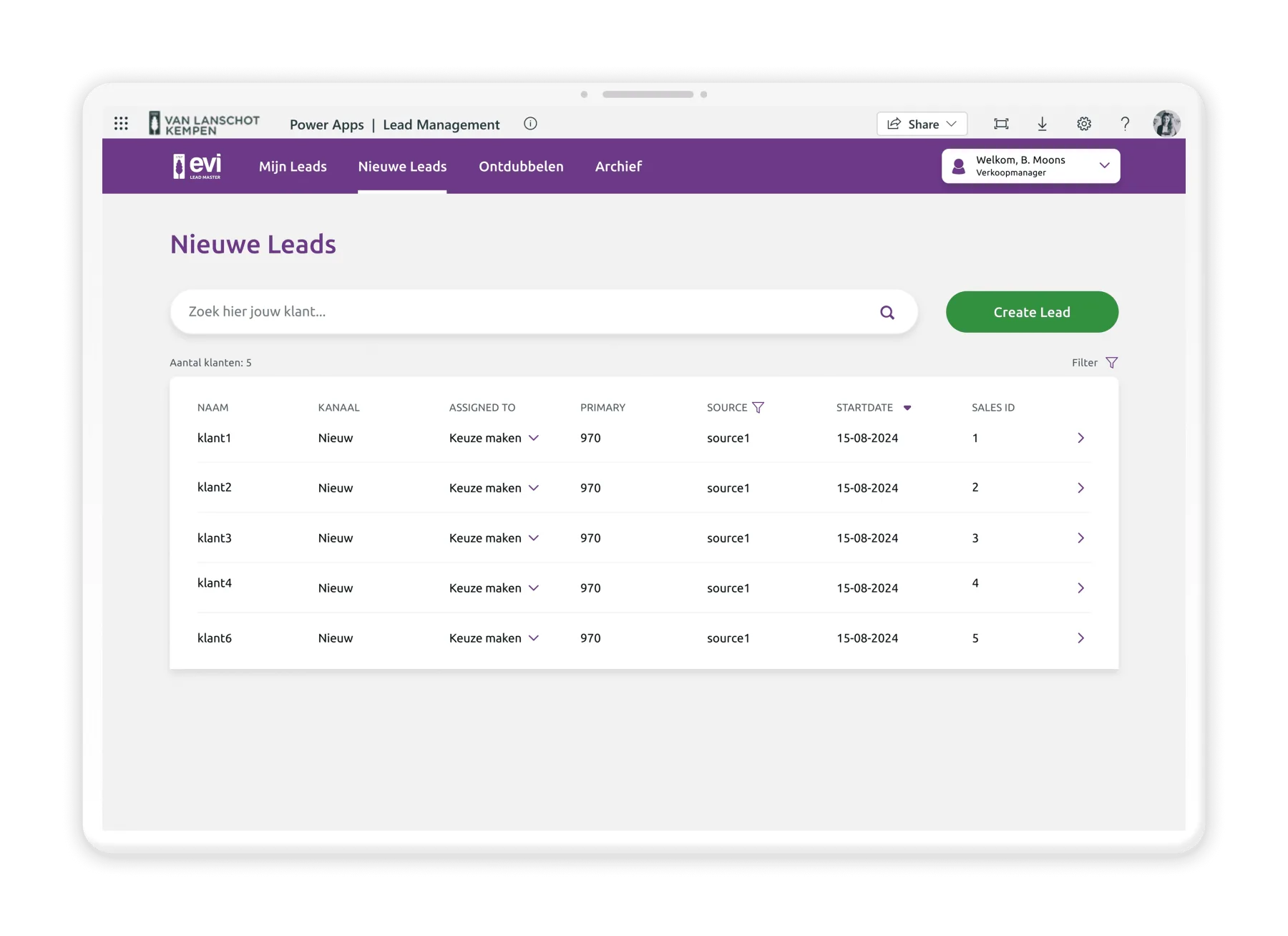This screenshot has height=936, width=1288.
Task: Click the Nieuwe Leads page heading
Action: (x=253, y=244)
